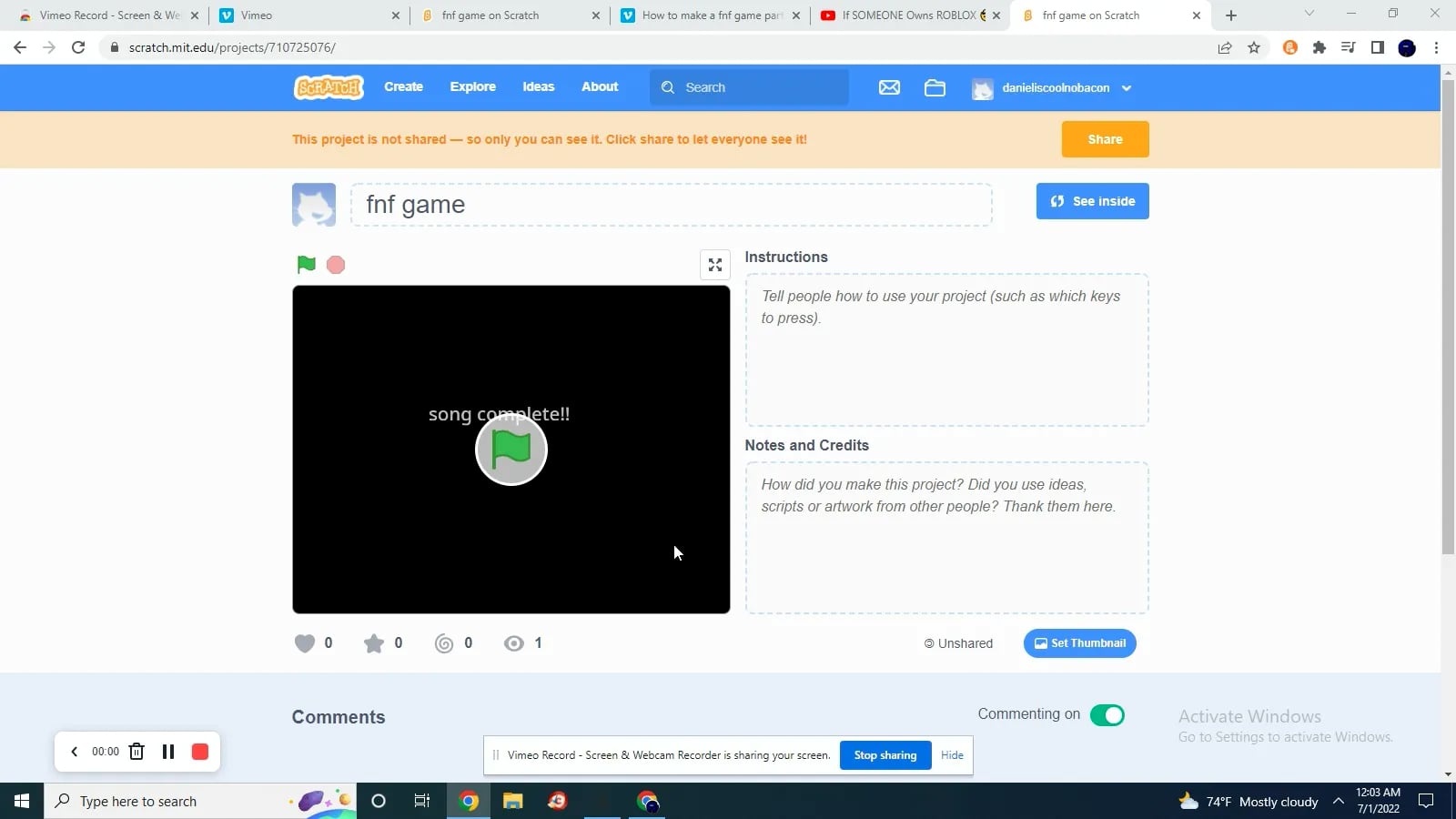Pause the Vimeo screen recording
This screenshot has width=1456, height=819.
pyautogui.click(x=167, y=752)
